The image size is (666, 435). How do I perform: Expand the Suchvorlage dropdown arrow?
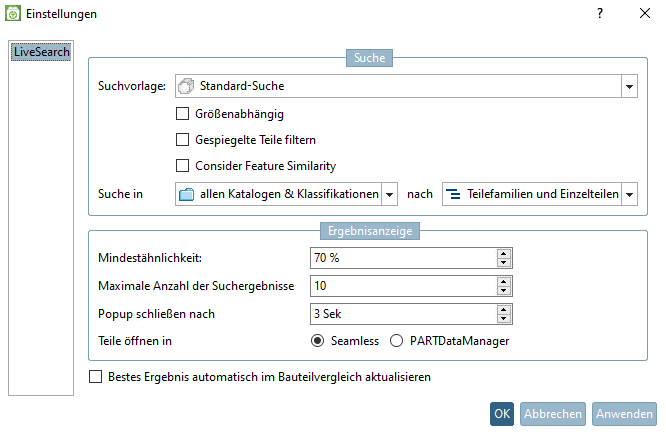[x=629, y=87]
